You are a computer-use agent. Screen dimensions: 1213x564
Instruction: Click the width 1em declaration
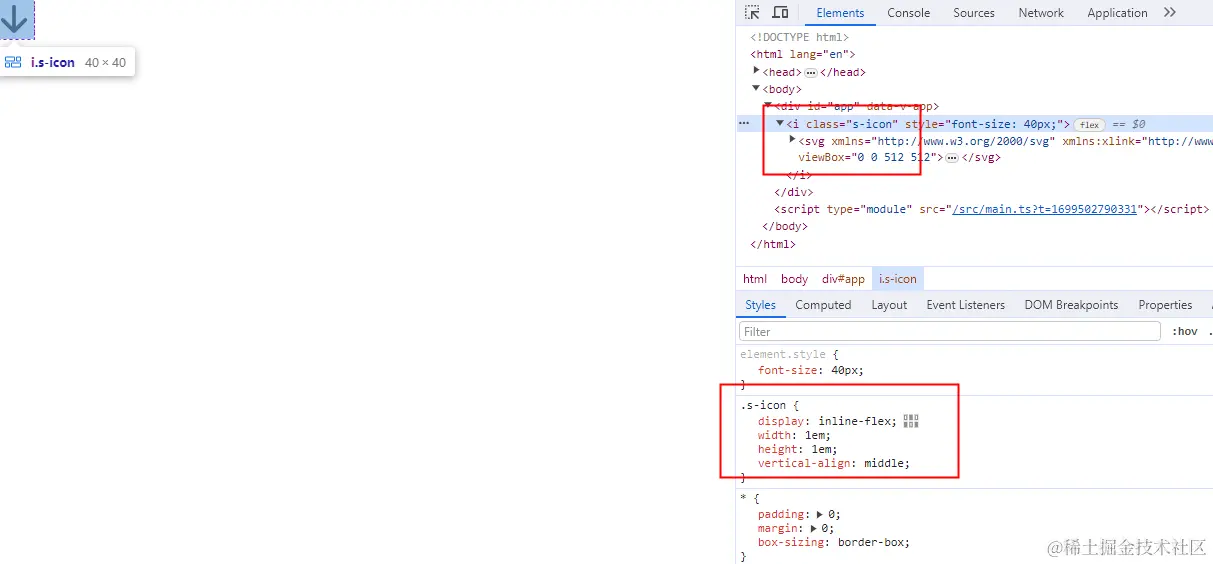[794, 435]
